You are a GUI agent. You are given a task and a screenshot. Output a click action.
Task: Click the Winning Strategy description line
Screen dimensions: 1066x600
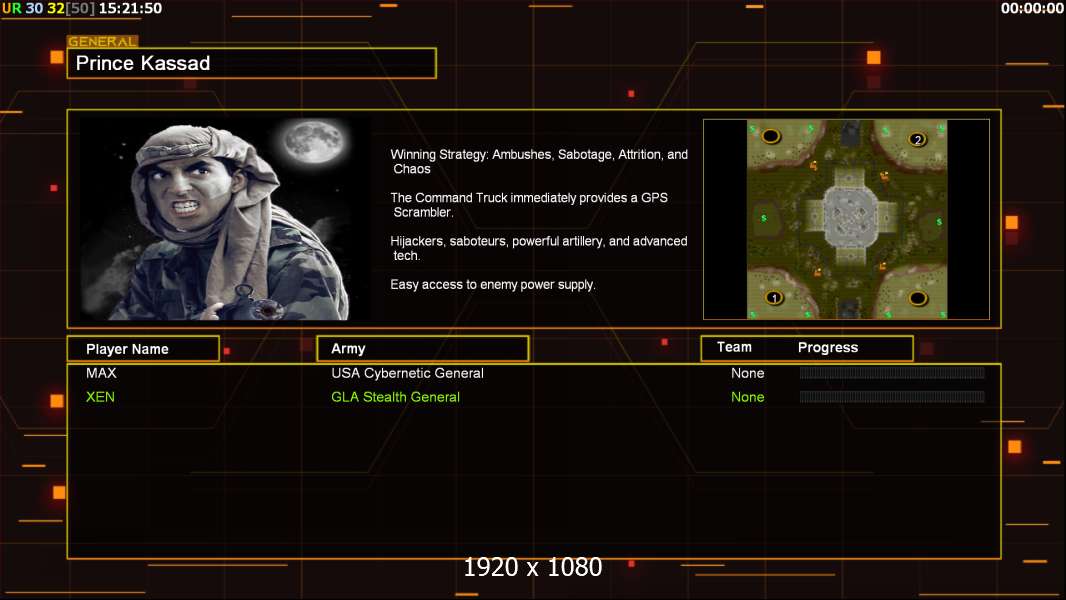click(x=539, y=162)
